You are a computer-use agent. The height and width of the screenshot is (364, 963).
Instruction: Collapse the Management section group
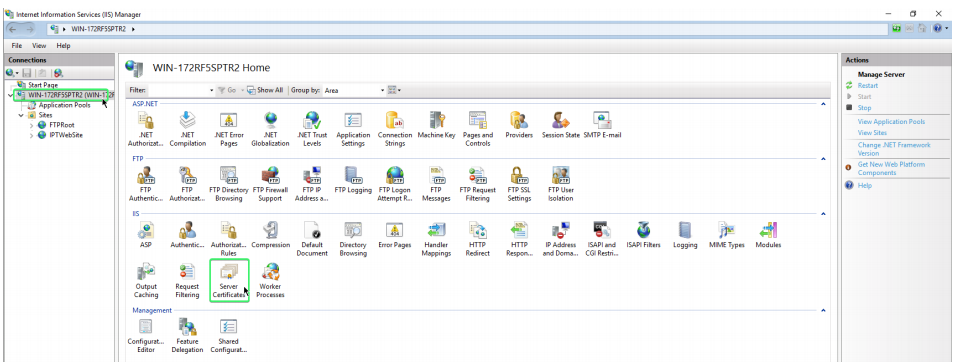(824, 310)
